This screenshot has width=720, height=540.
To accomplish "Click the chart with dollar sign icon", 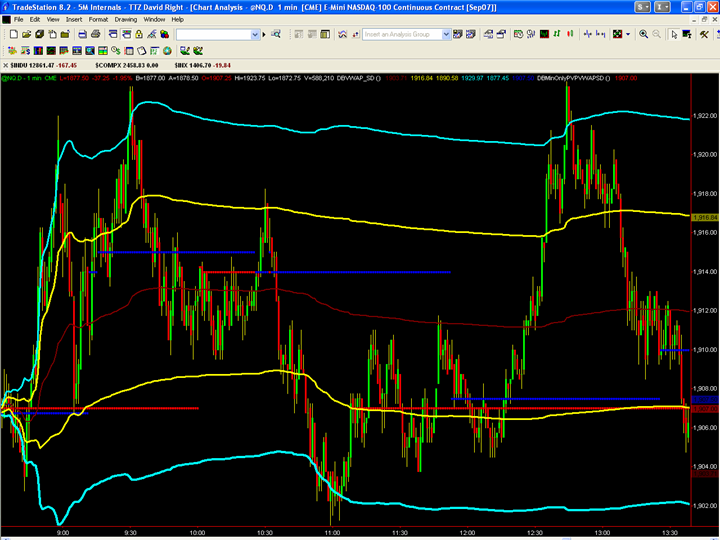I will click(x=26, y=51).
